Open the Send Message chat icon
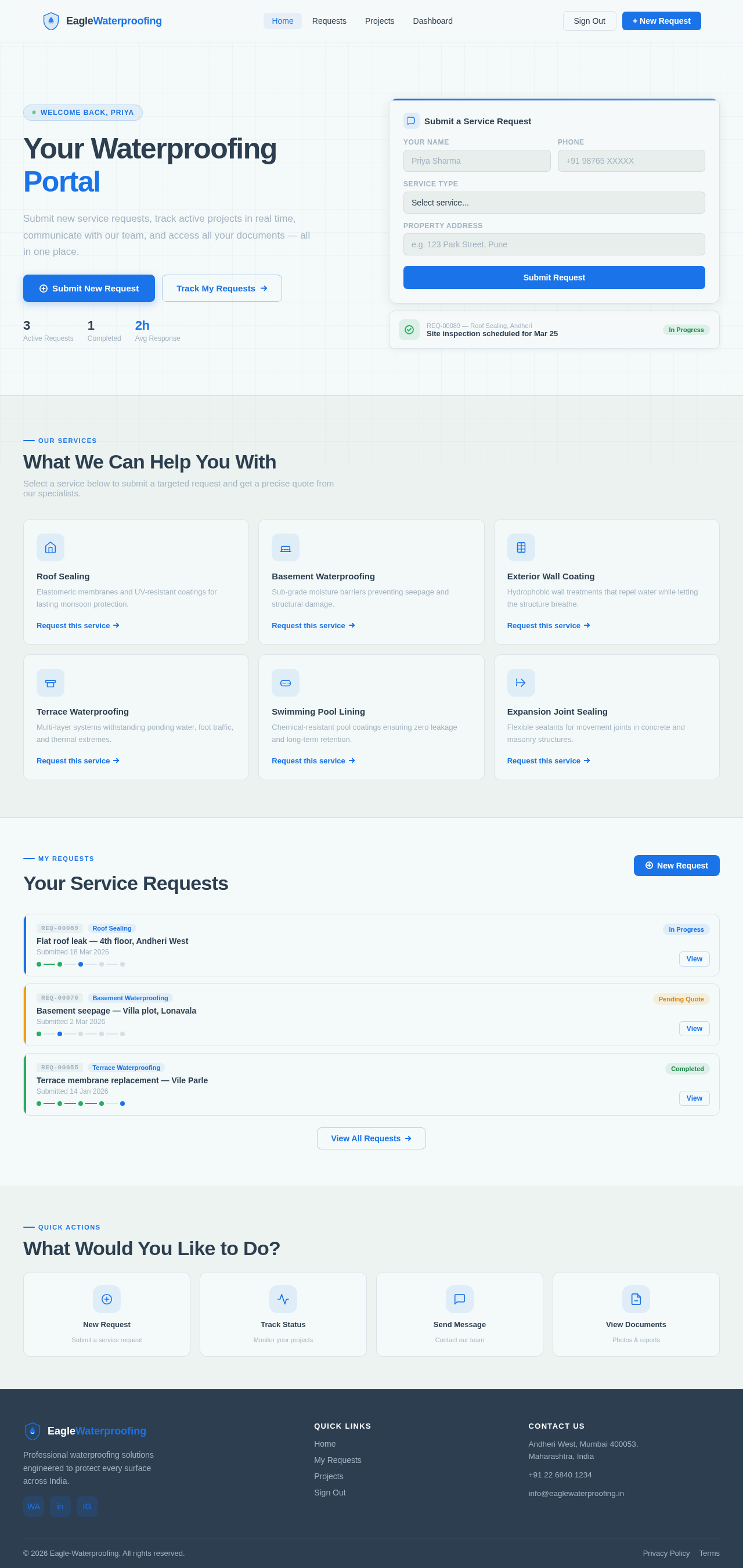 point(459,1299)
